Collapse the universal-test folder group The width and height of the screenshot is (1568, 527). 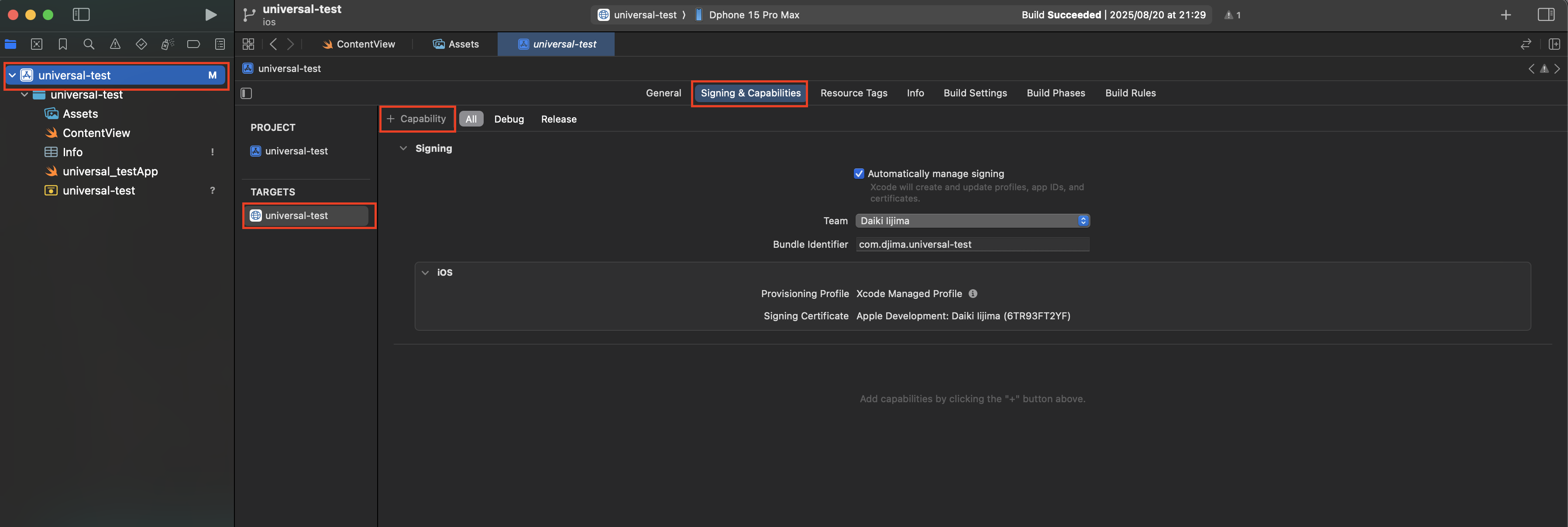coord(24,94)
